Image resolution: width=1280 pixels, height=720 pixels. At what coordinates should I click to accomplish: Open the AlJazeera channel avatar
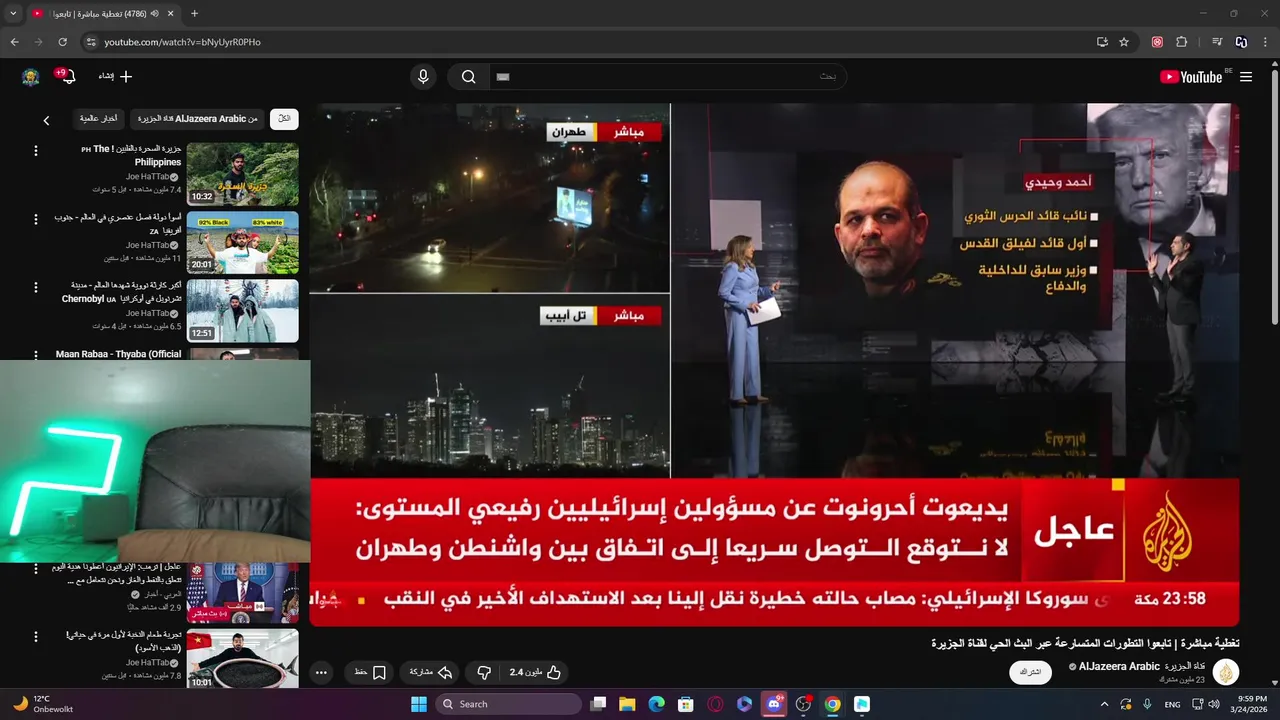coord(1226,672)
